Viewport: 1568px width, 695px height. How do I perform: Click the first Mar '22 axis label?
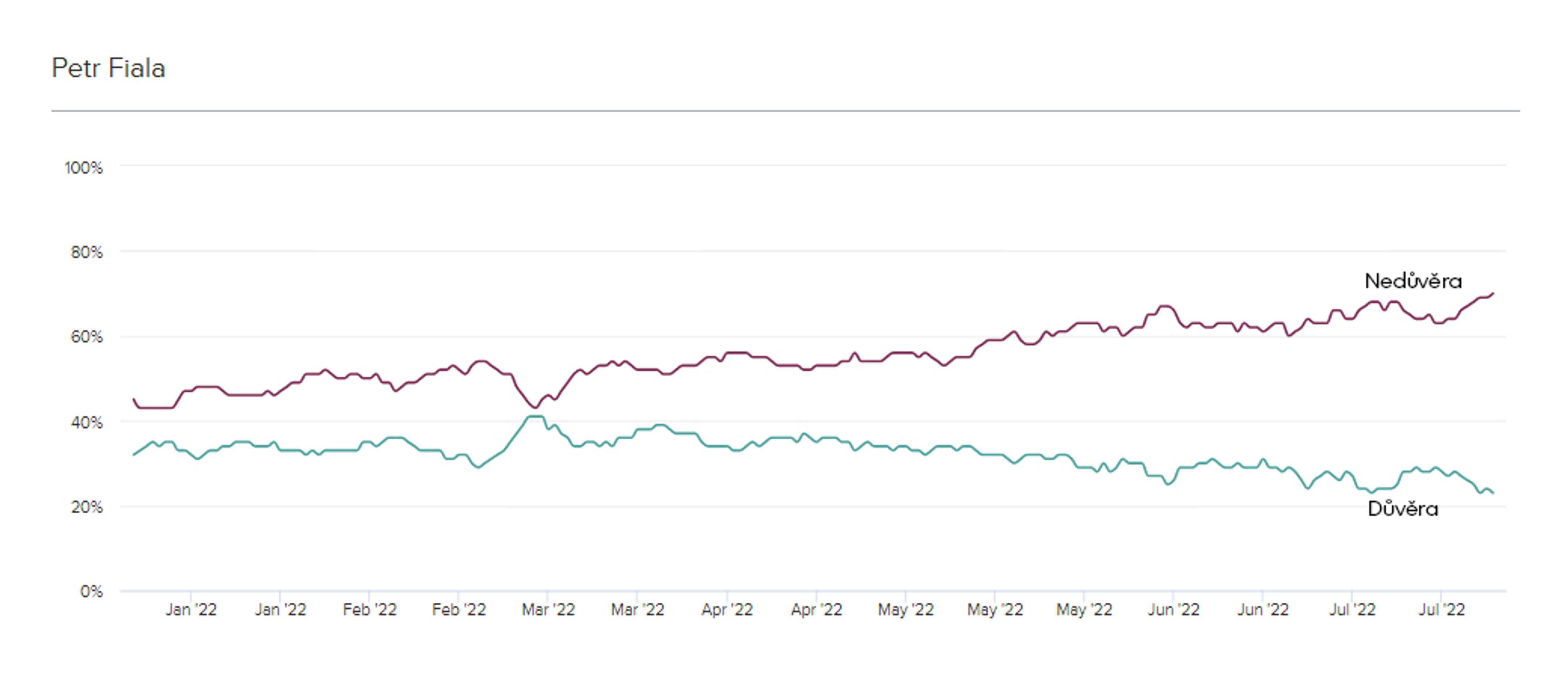[548, 609]
